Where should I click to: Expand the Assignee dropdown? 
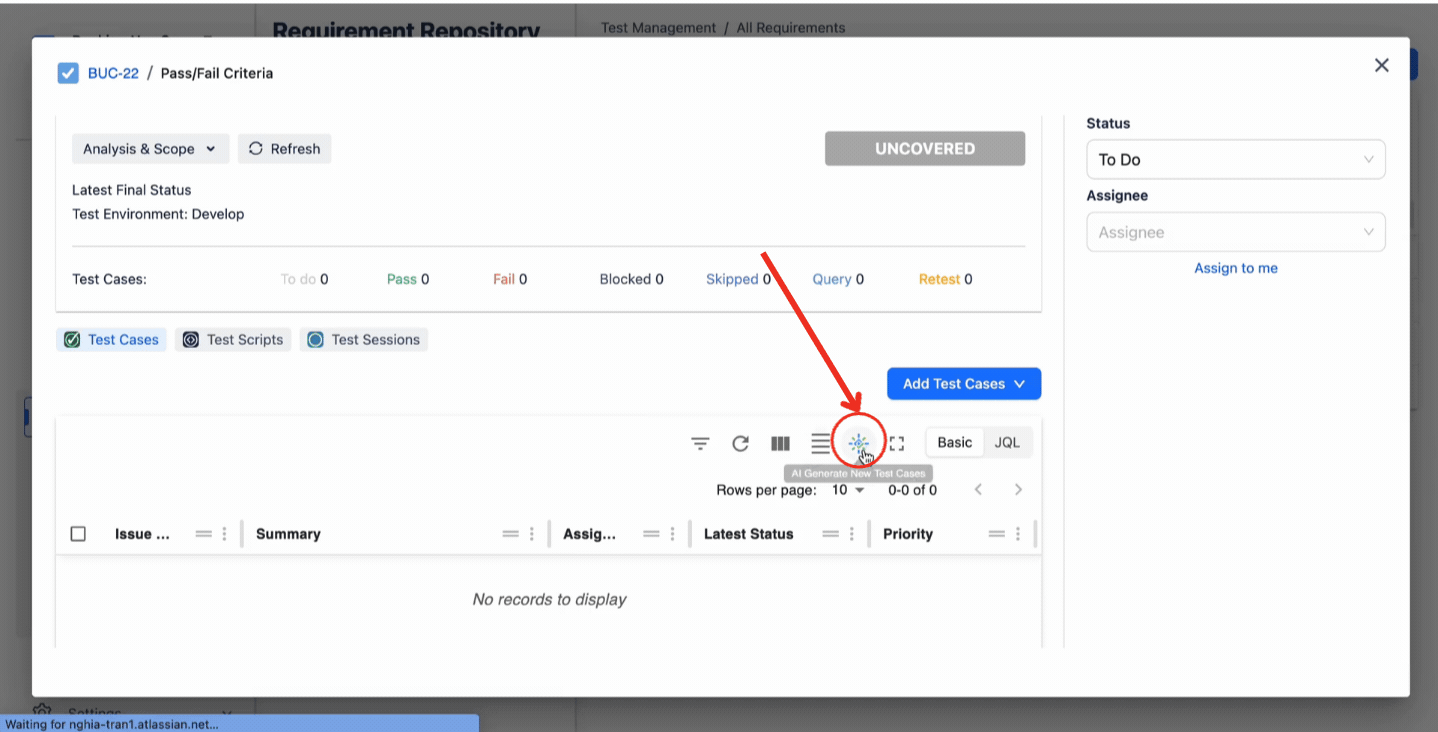tap(1235, 232)
